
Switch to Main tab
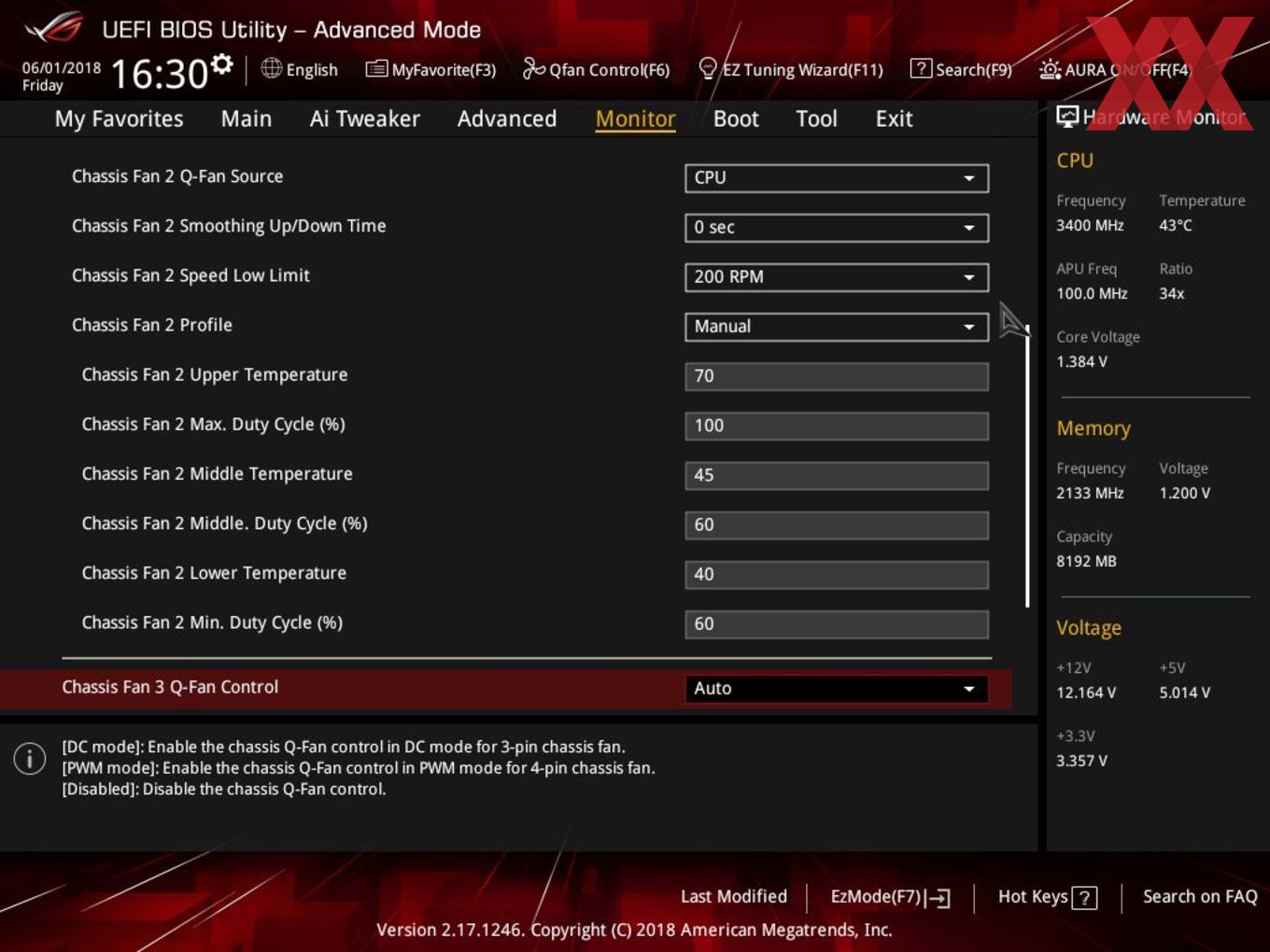click(247, 119)
